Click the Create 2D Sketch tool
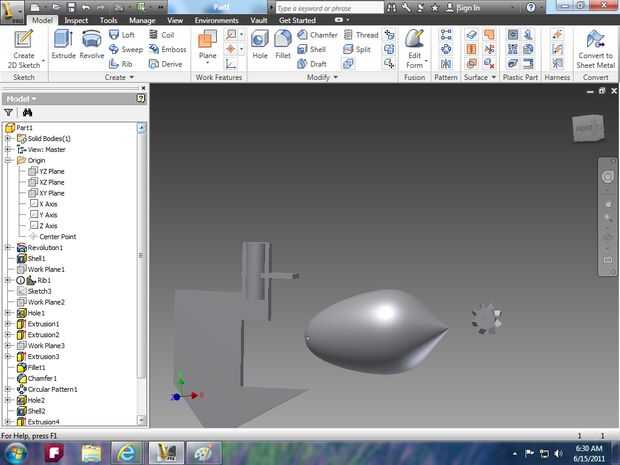This screenshot has height=465, width=620. 24,49
